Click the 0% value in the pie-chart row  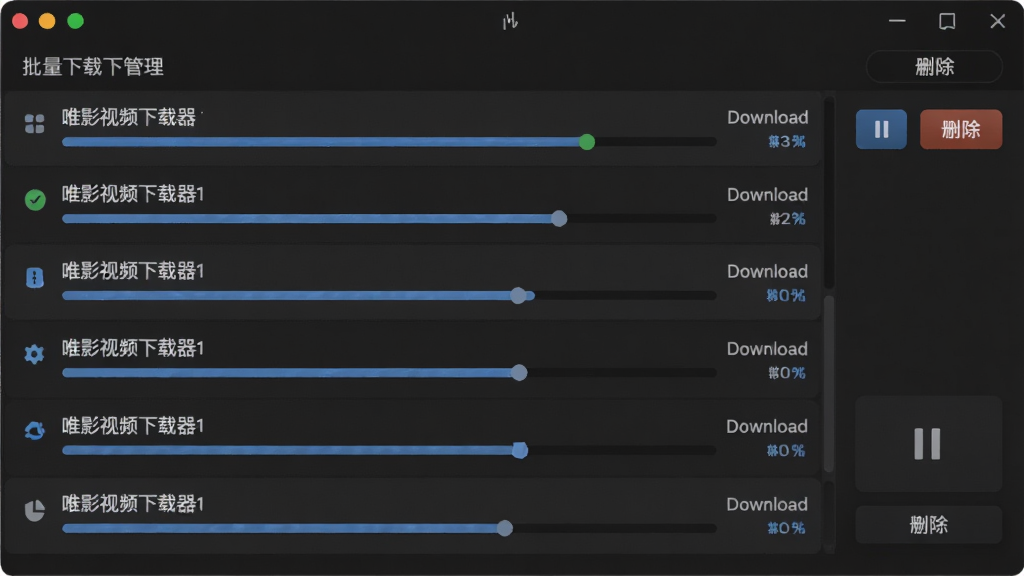coord(786,528)
